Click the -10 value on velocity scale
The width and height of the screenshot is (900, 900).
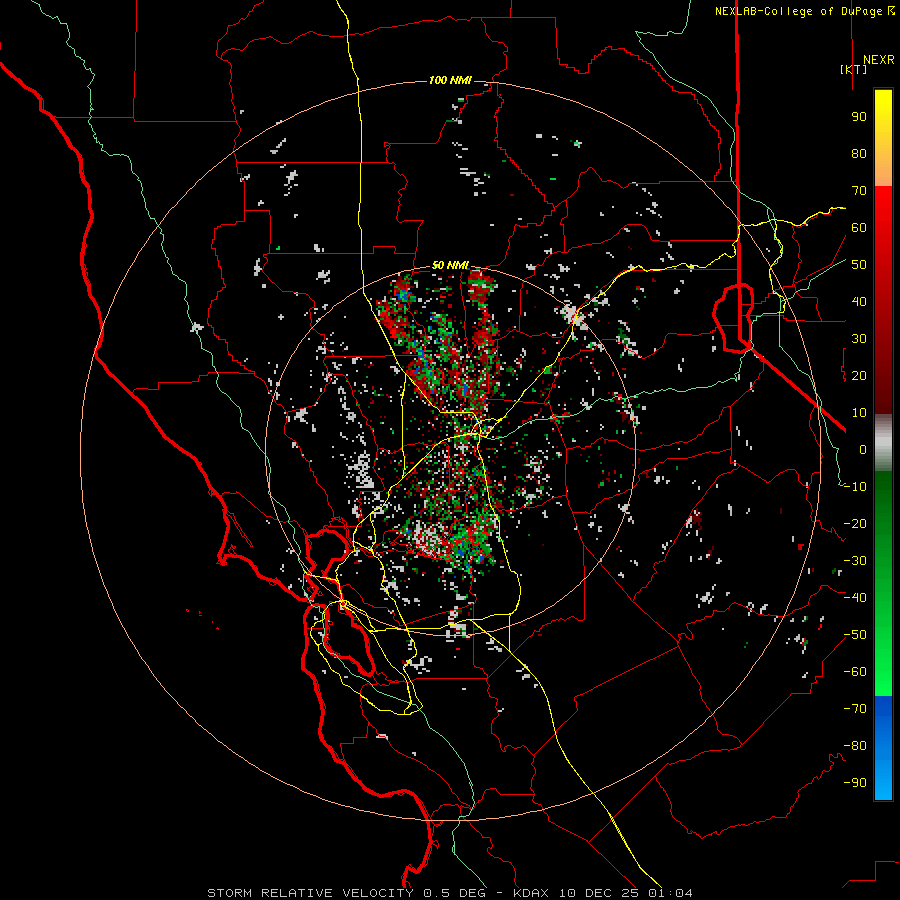point(855,487)
